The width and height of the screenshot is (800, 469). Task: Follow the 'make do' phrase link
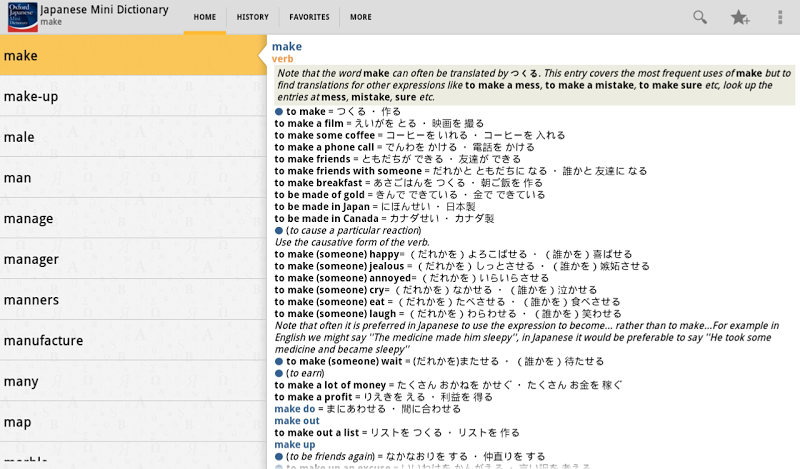tap(295, 409)
